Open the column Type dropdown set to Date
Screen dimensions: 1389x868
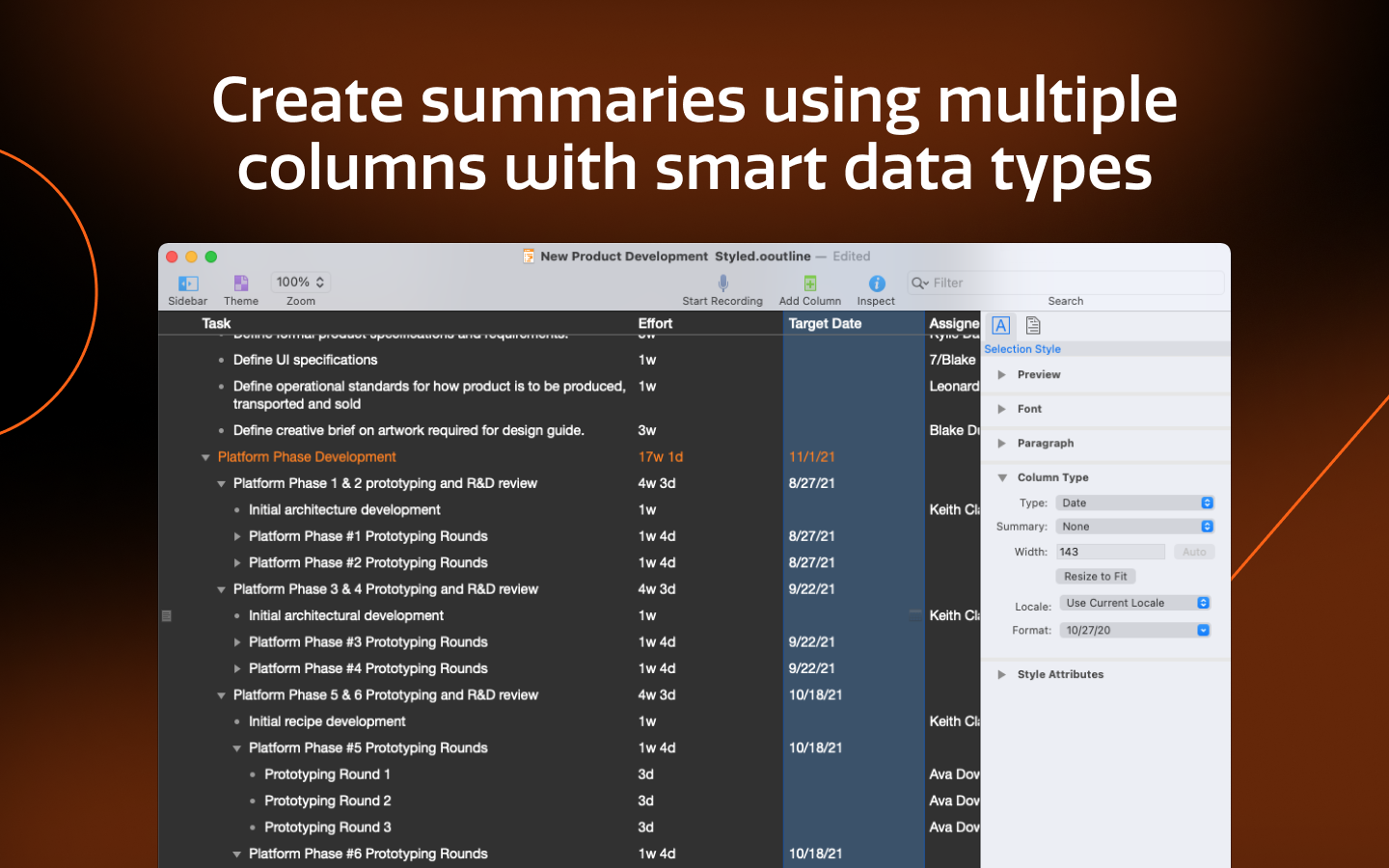click(x=1134, y=503)
